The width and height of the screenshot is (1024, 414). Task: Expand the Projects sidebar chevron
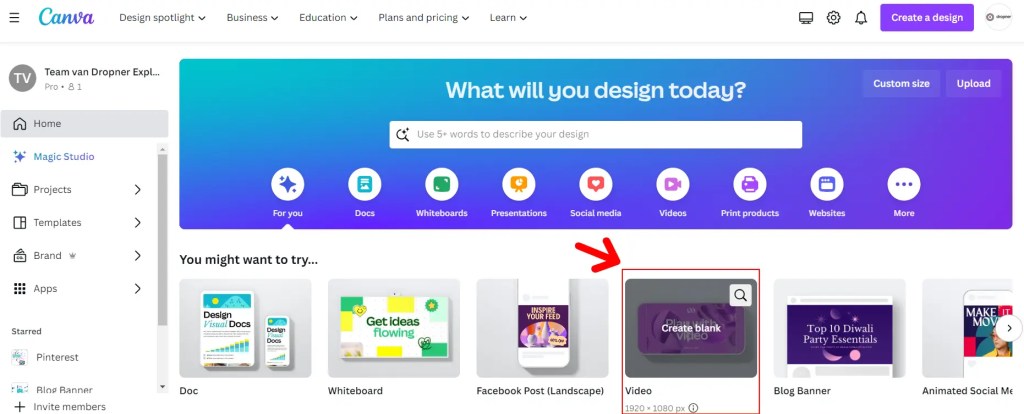pyautogui.click(x=138, y=189)
